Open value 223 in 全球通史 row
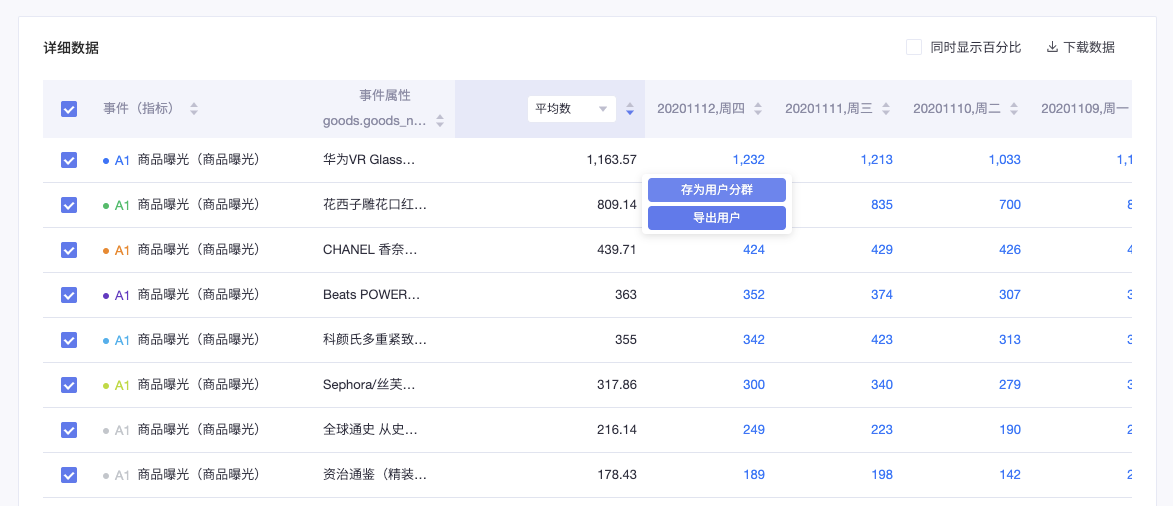 (882, 429)
